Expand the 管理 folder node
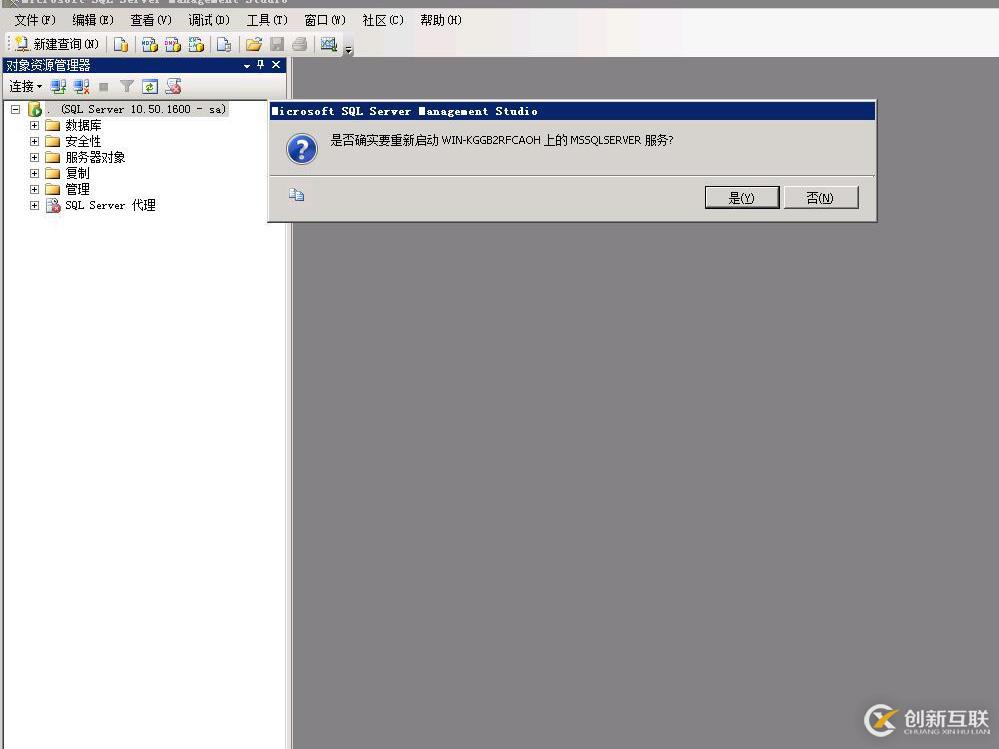This screenshot has height=749, width=999. 33,189
